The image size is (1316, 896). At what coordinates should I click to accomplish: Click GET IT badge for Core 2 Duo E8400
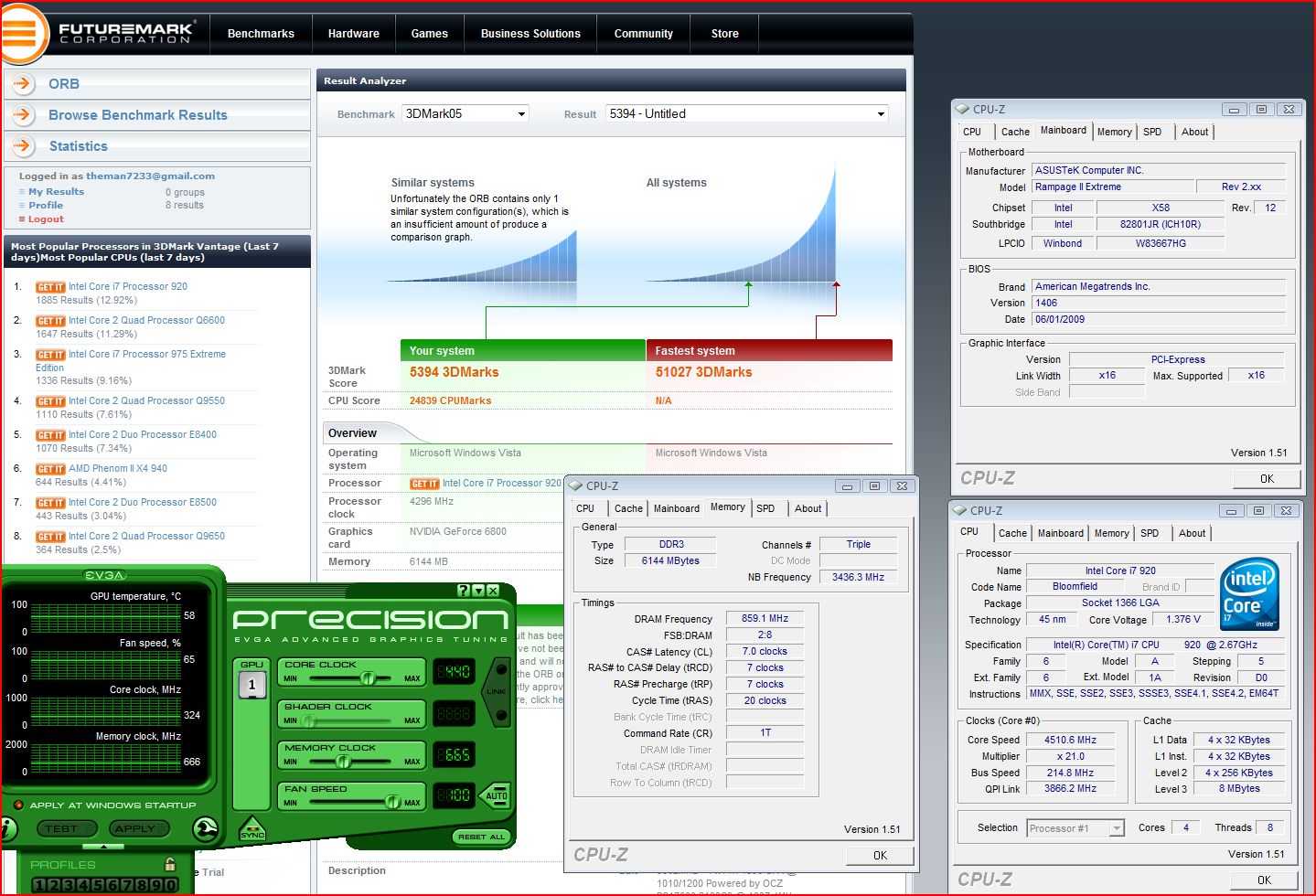click(x=50, y=435)
